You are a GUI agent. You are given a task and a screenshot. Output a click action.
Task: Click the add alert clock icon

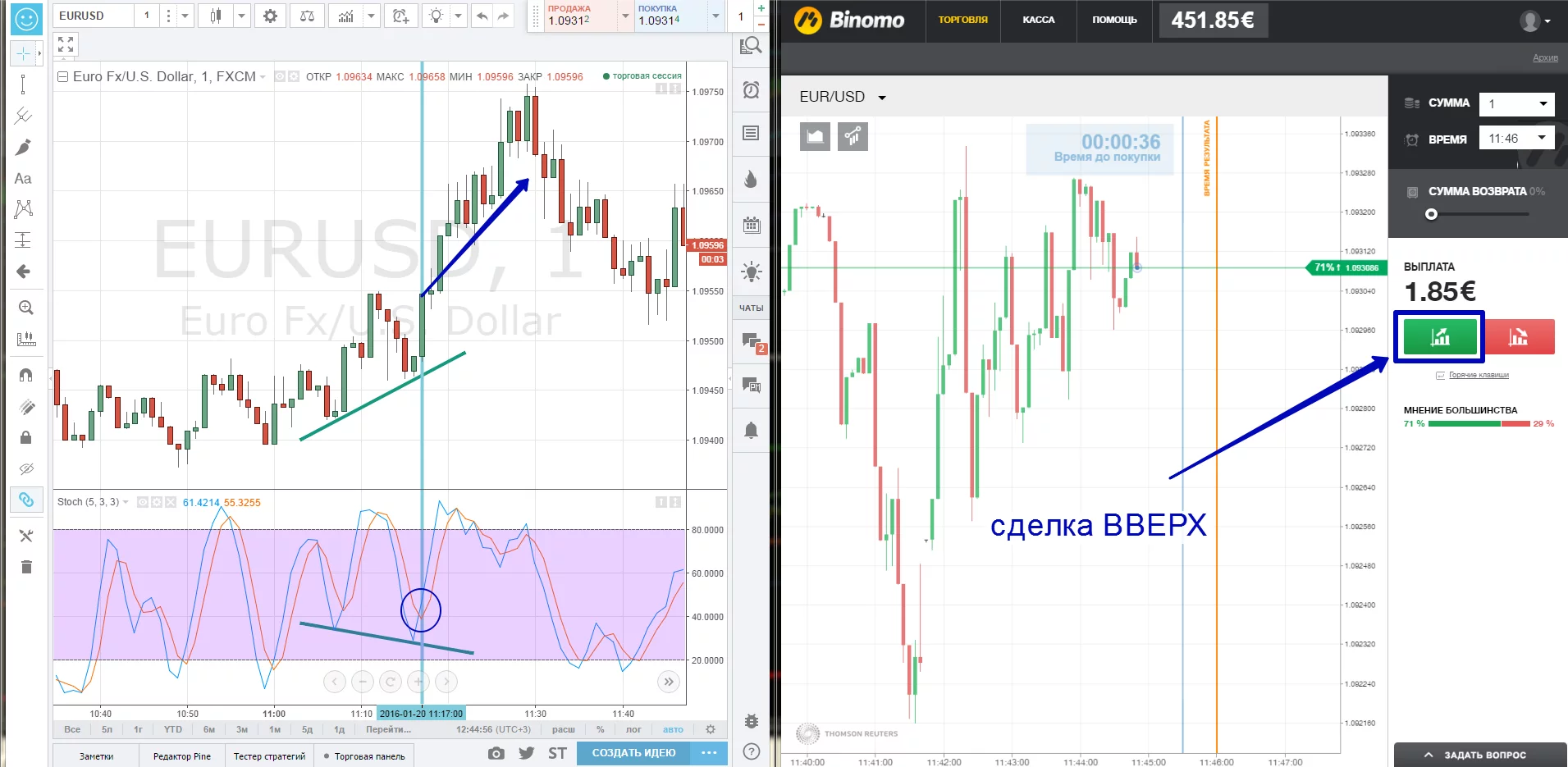(400, 16)
